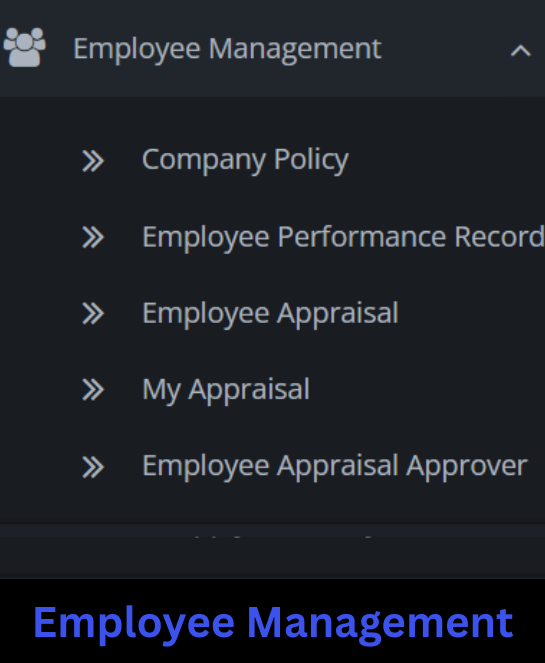Collapse Employee Management using the up chevron
Viewport: 545px width, 663px height.
(x=520, y=51)
